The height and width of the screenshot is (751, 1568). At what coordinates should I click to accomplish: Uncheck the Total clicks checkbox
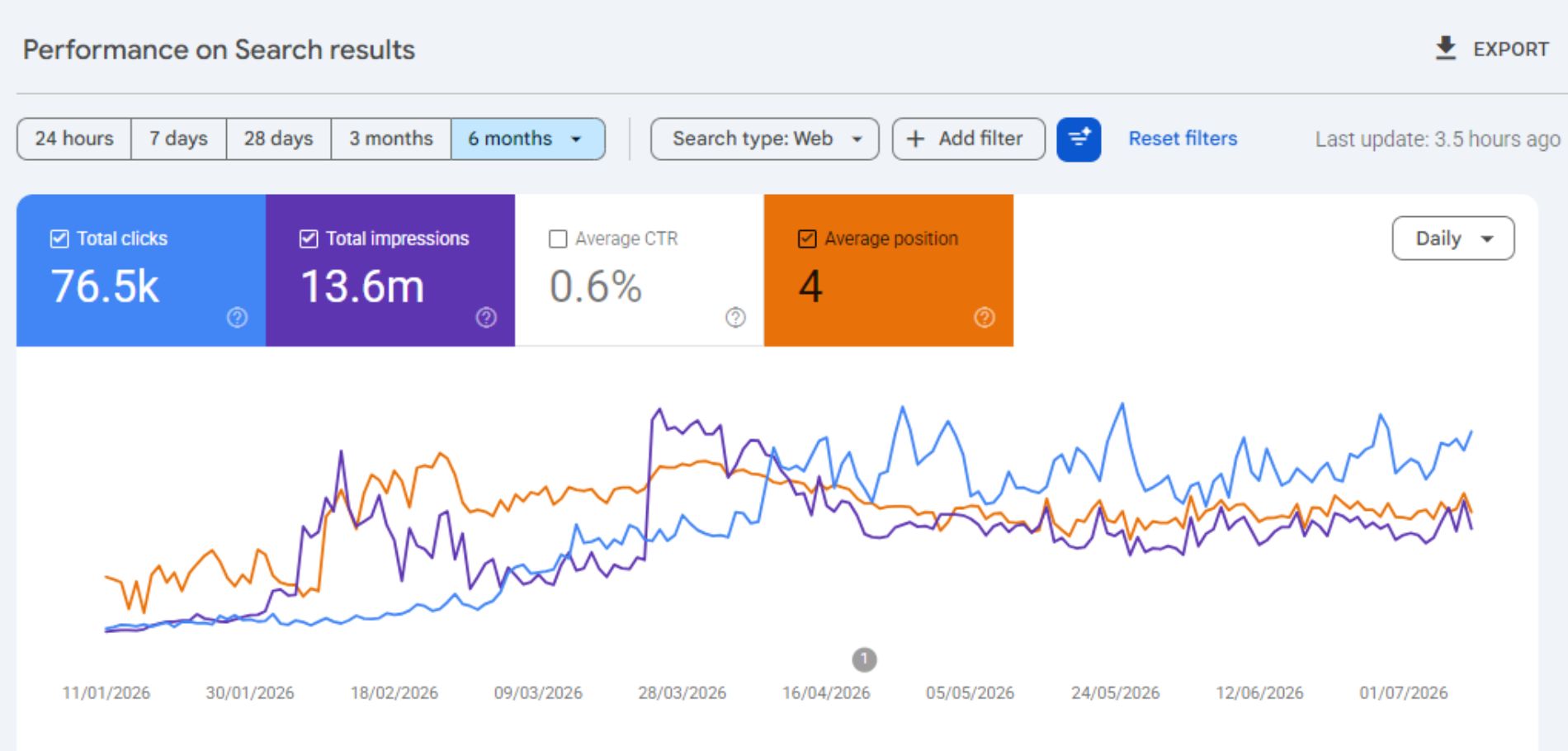(59, 239)
